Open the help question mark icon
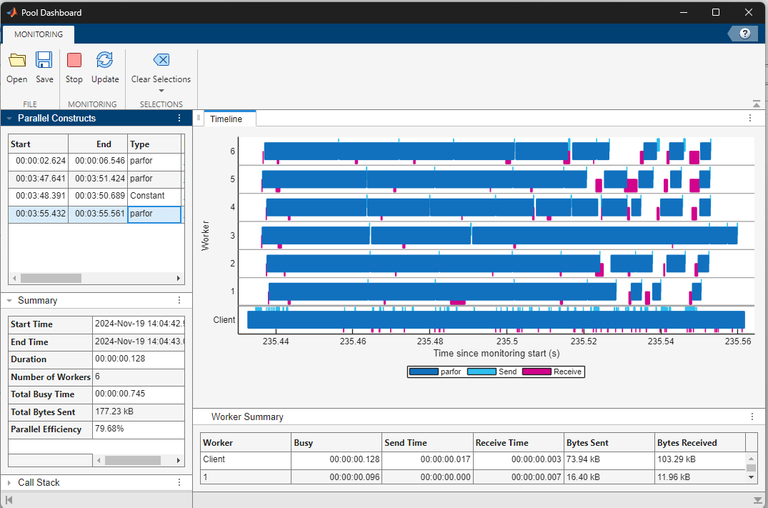Image resolution: width=768 pixels, height=508 pixels. tap(743, 33)
